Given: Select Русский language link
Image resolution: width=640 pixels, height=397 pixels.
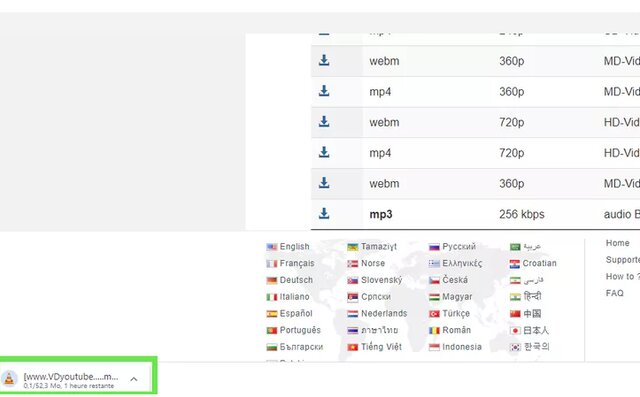Looking at the screenshot, I should 459,246.
